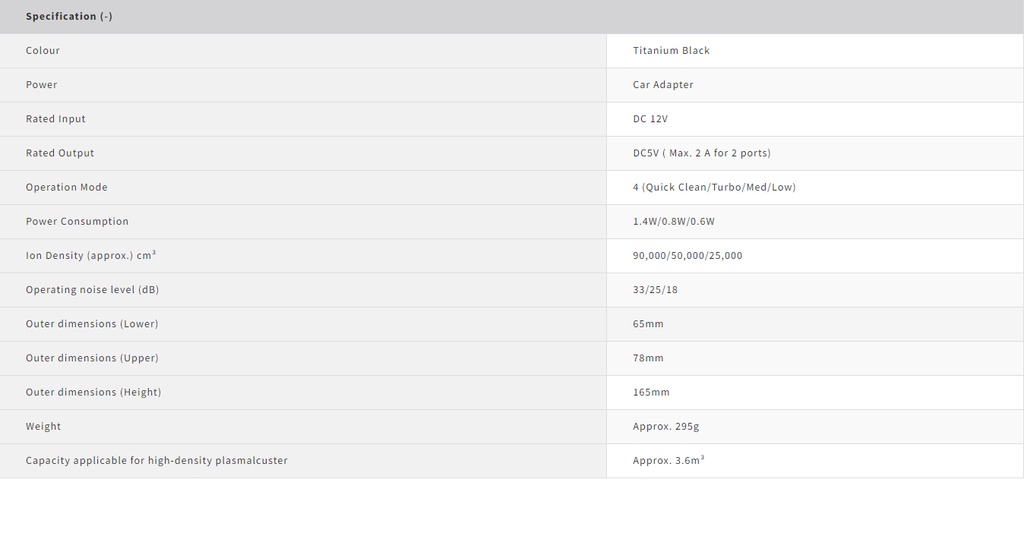Viewport: 1024px width, 536px height.
Task: Collapse the Specification (-) section header
Action: click(69, 17)
